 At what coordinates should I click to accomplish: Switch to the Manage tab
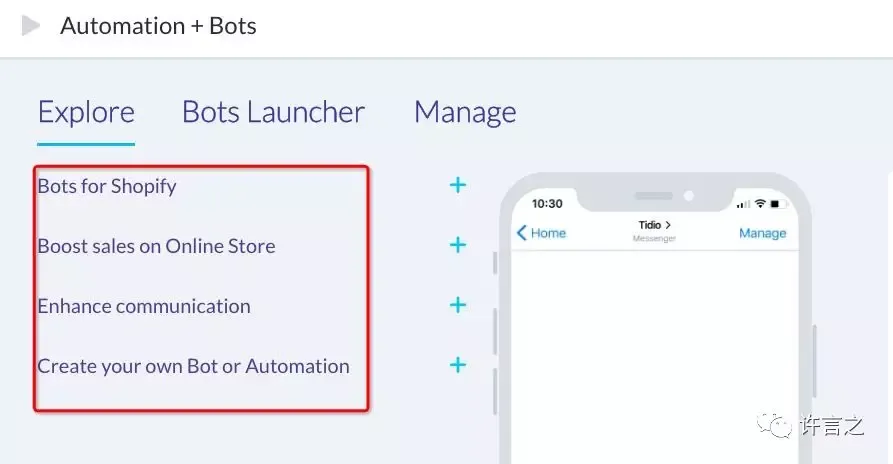(x=465, y=112)
